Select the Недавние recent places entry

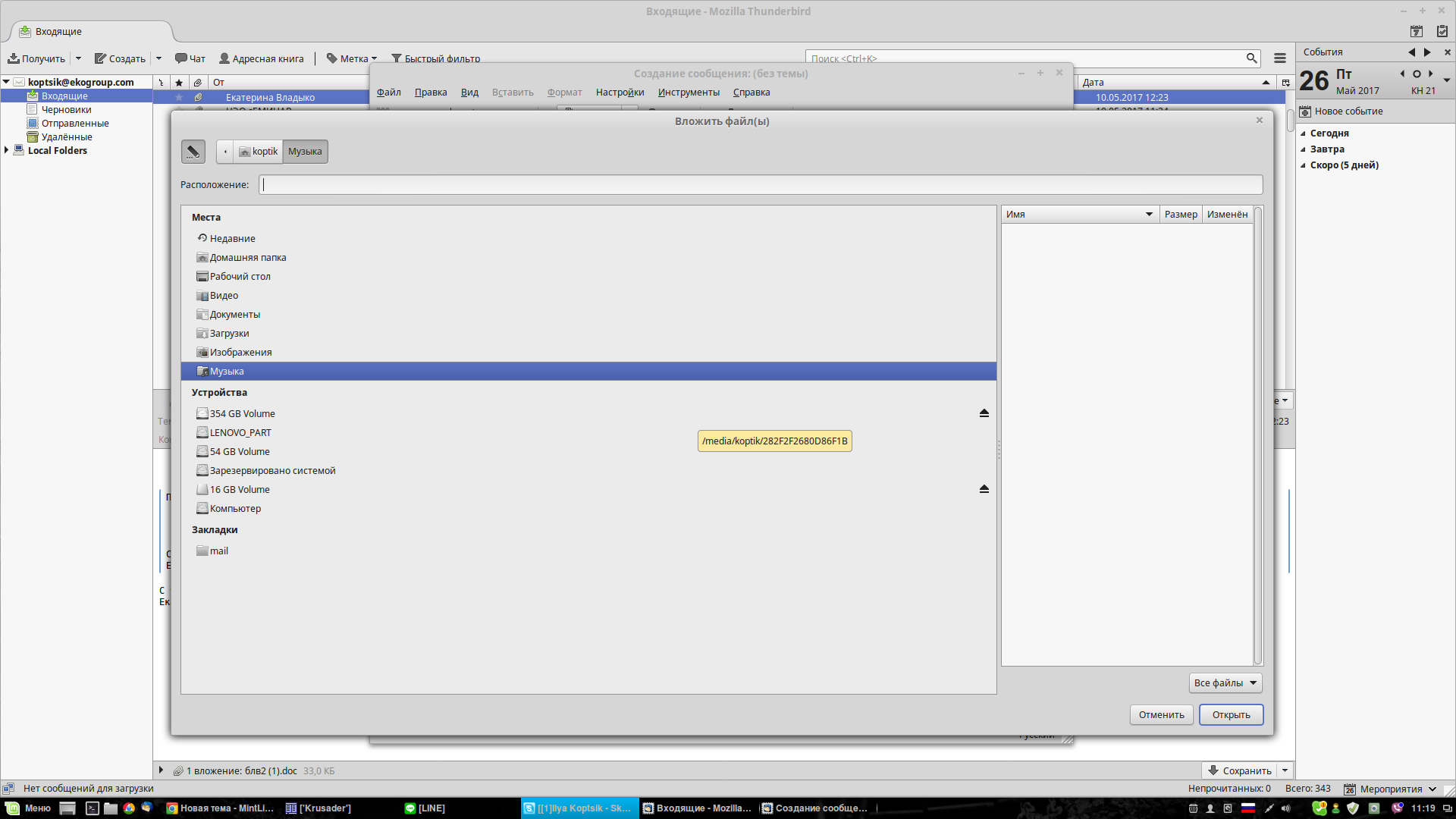click(232, 238)
